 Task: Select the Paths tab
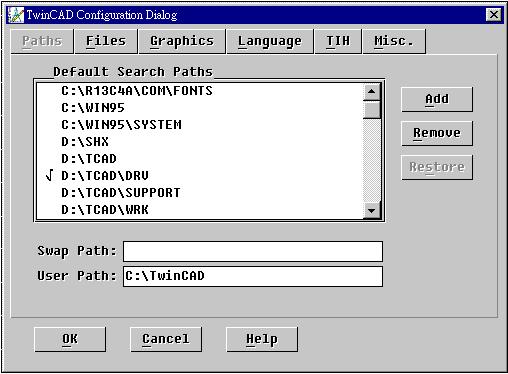[x=42, y=41]
